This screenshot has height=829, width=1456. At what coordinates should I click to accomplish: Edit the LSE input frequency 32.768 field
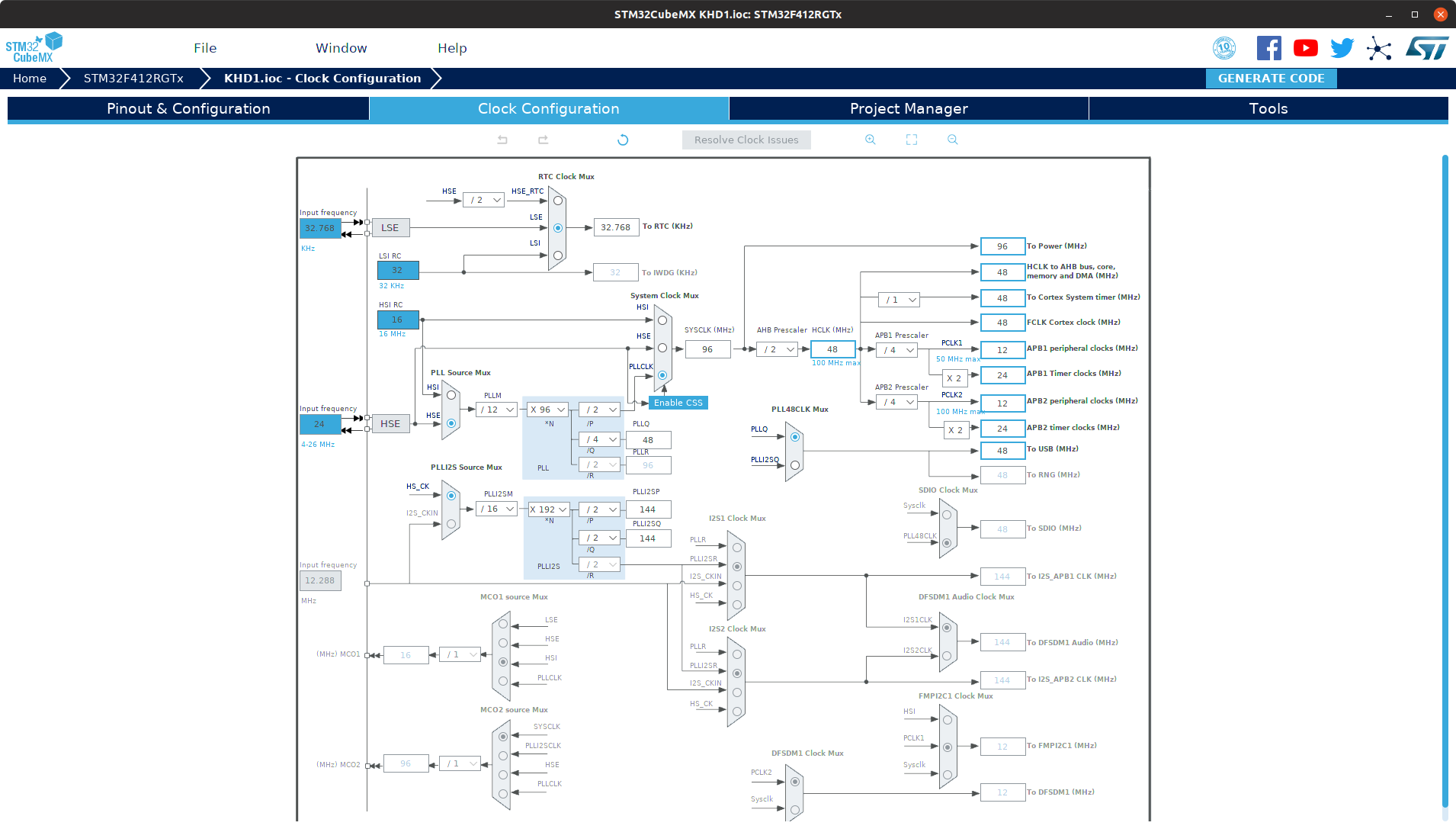(x=320, y=228)
